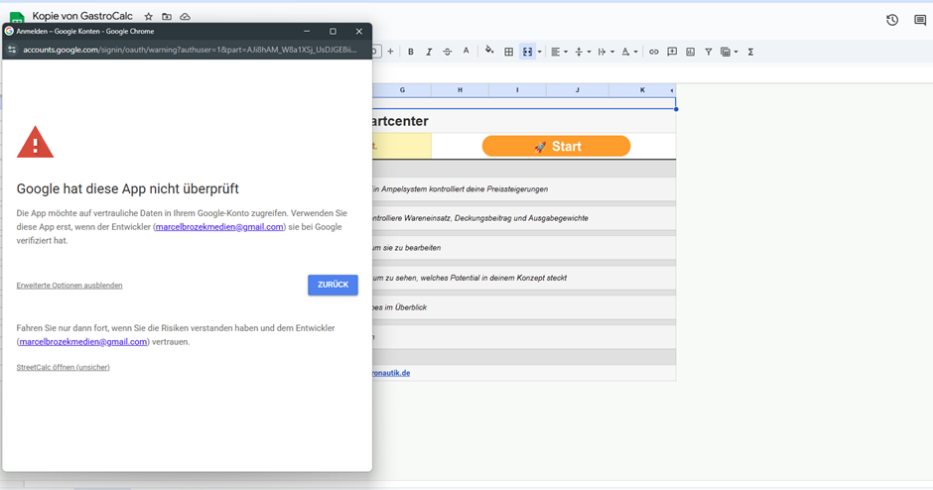Click the first marcelbrozekmedien@gmail.com link
The width and height of the screenshot is (933, 490).
point(219,227)
